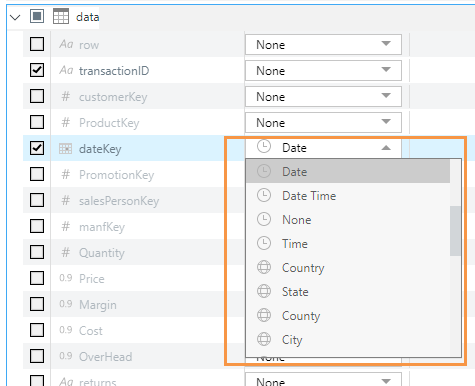Click the globe icon next to City
475x386 pixels.
(264, 339)
